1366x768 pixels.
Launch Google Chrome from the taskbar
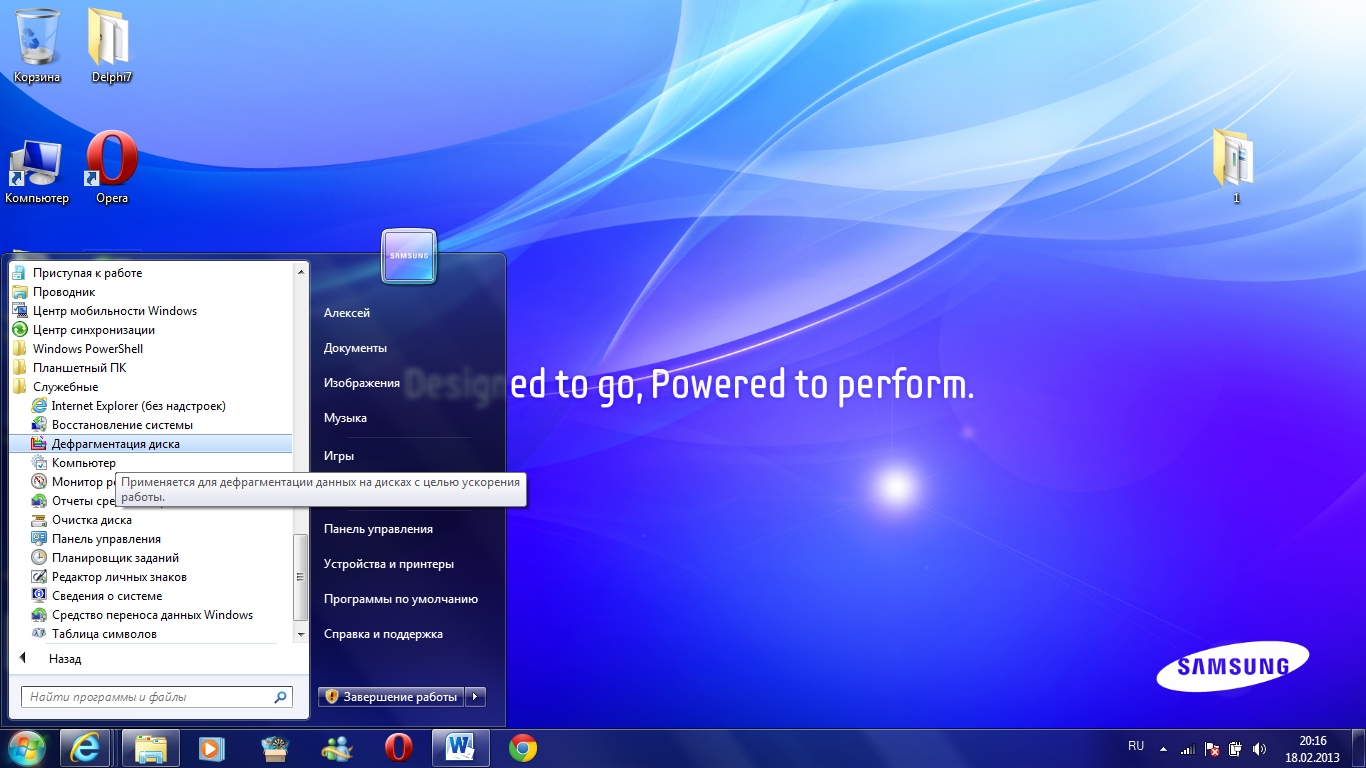tap(523, 748)
